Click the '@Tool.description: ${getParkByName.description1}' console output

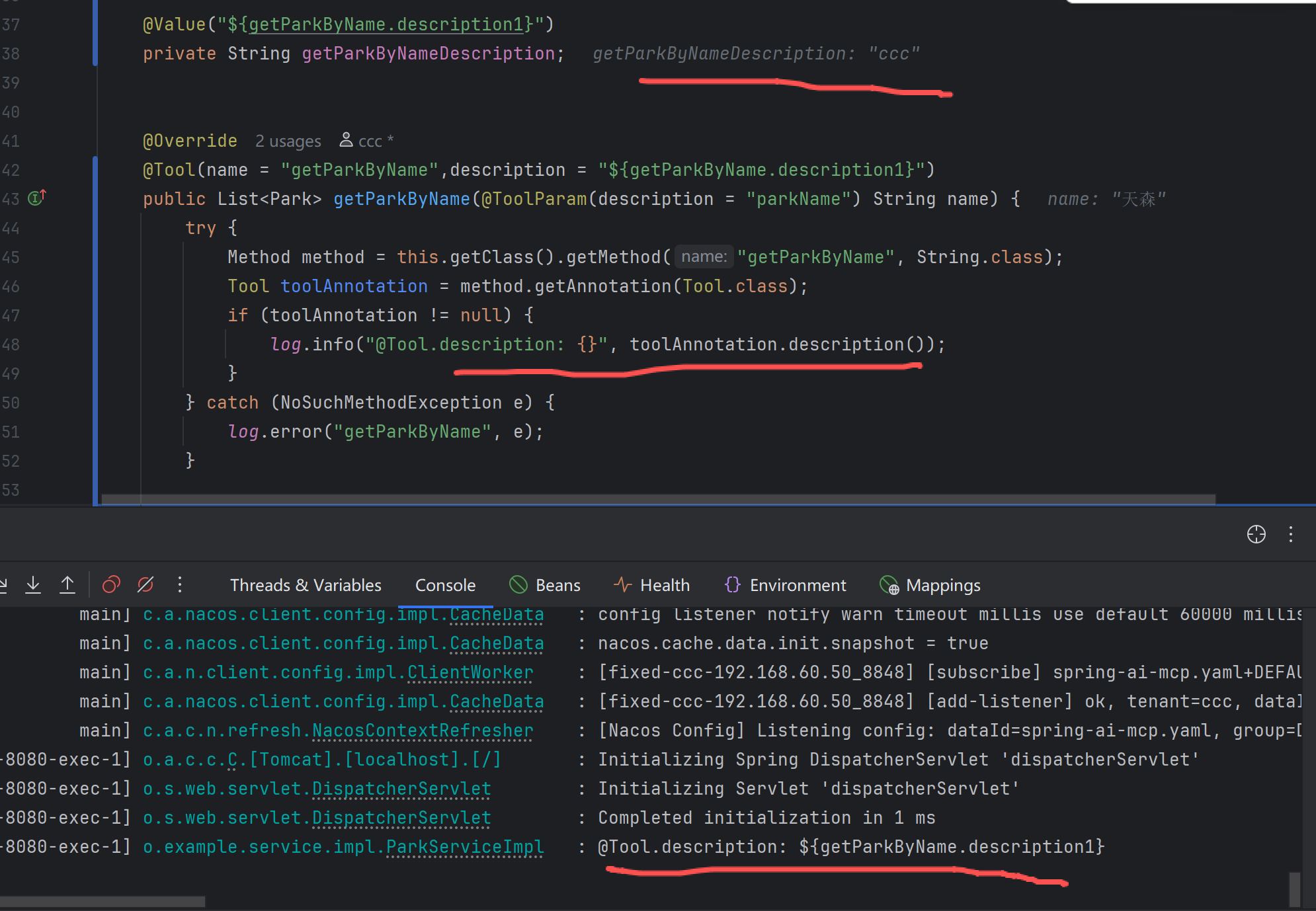pos(851,847)
